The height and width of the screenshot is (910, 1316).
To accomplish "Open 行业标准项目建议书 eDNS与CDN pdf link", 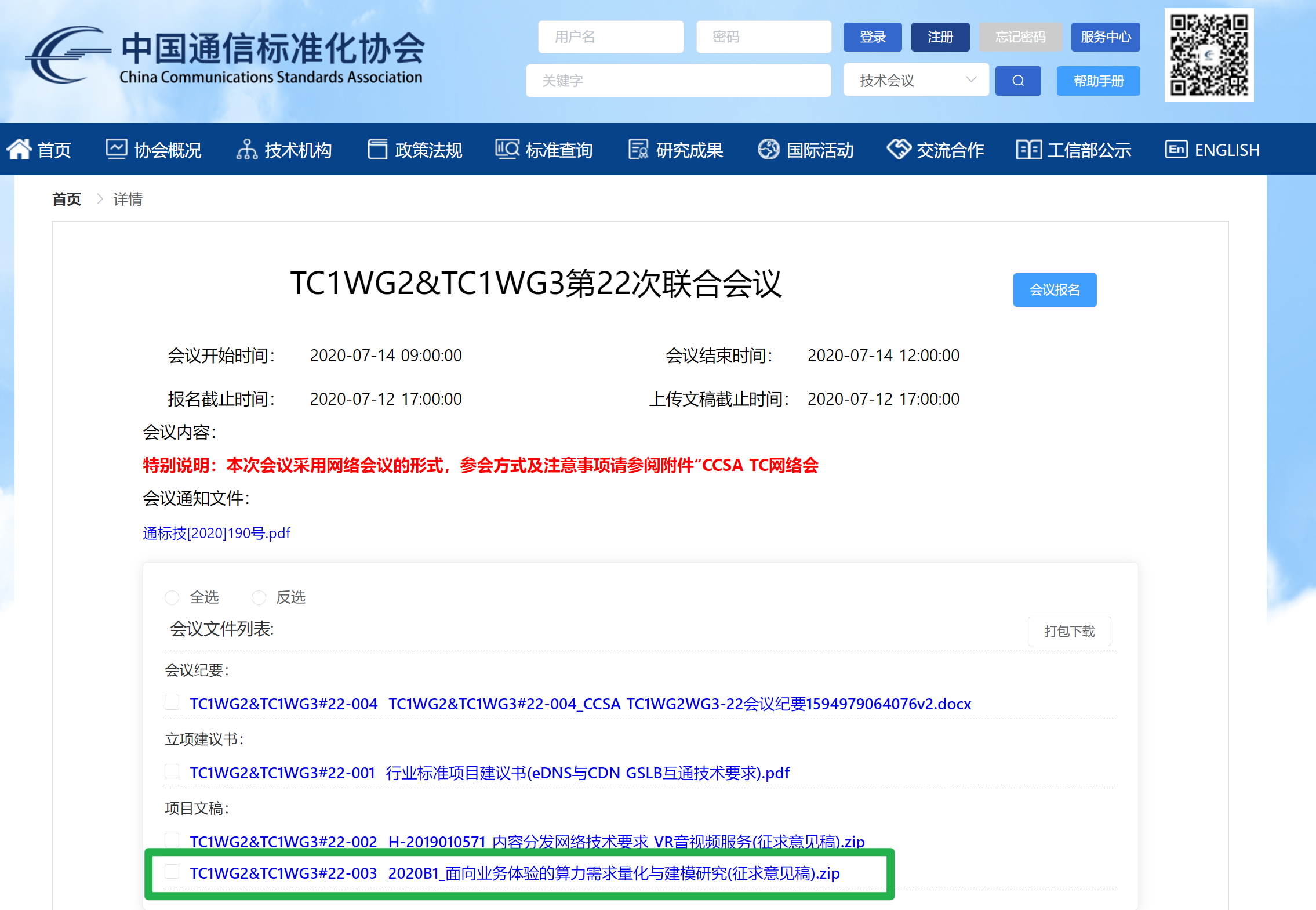I will 587,773.
